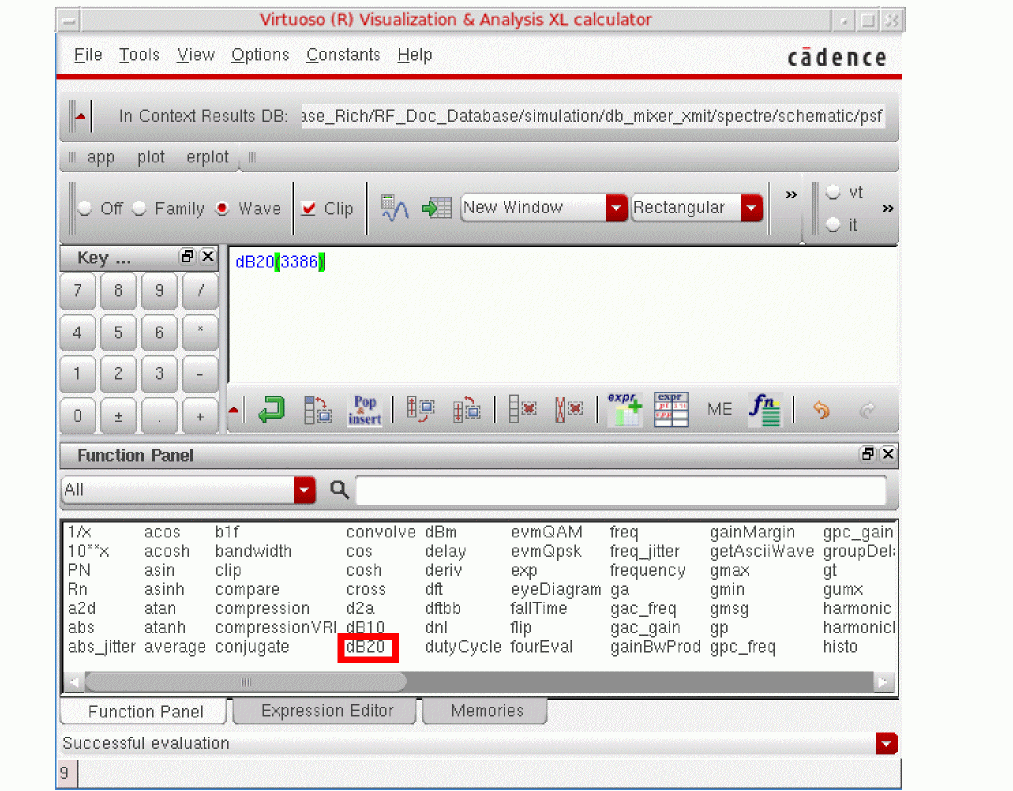Open the All category dropdown
1013x791 pixels.
304,490
